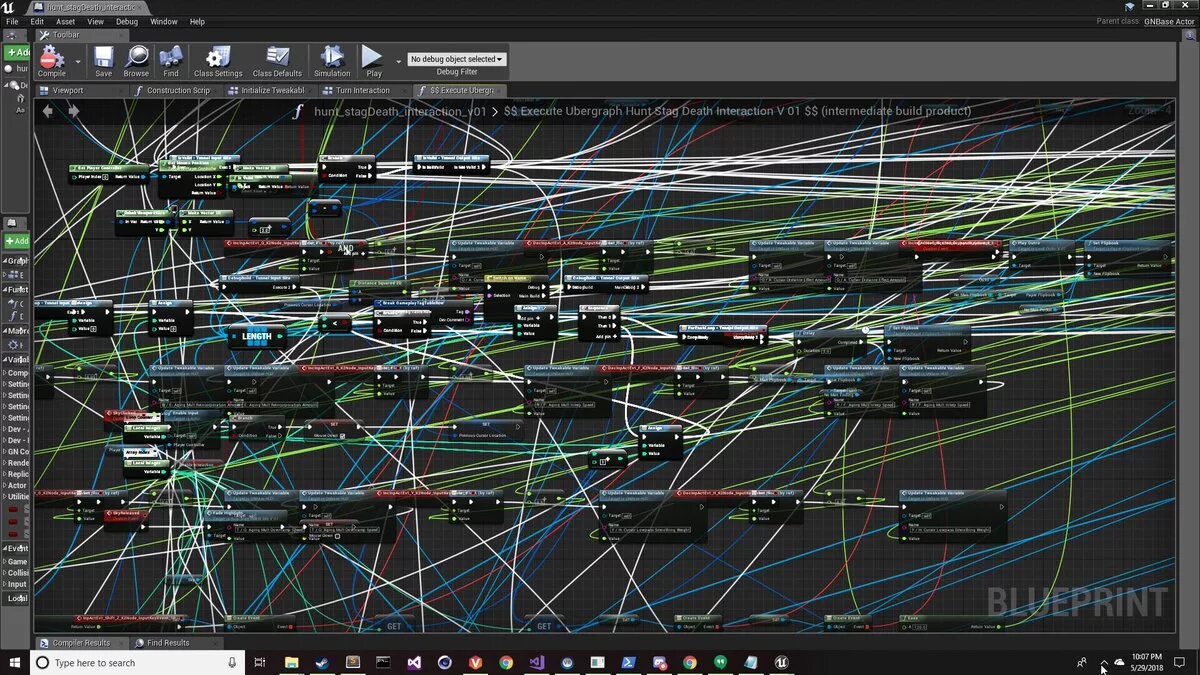Start Simulation mode
Viewport: 1200px width, 675px height.
pos(331,60)
